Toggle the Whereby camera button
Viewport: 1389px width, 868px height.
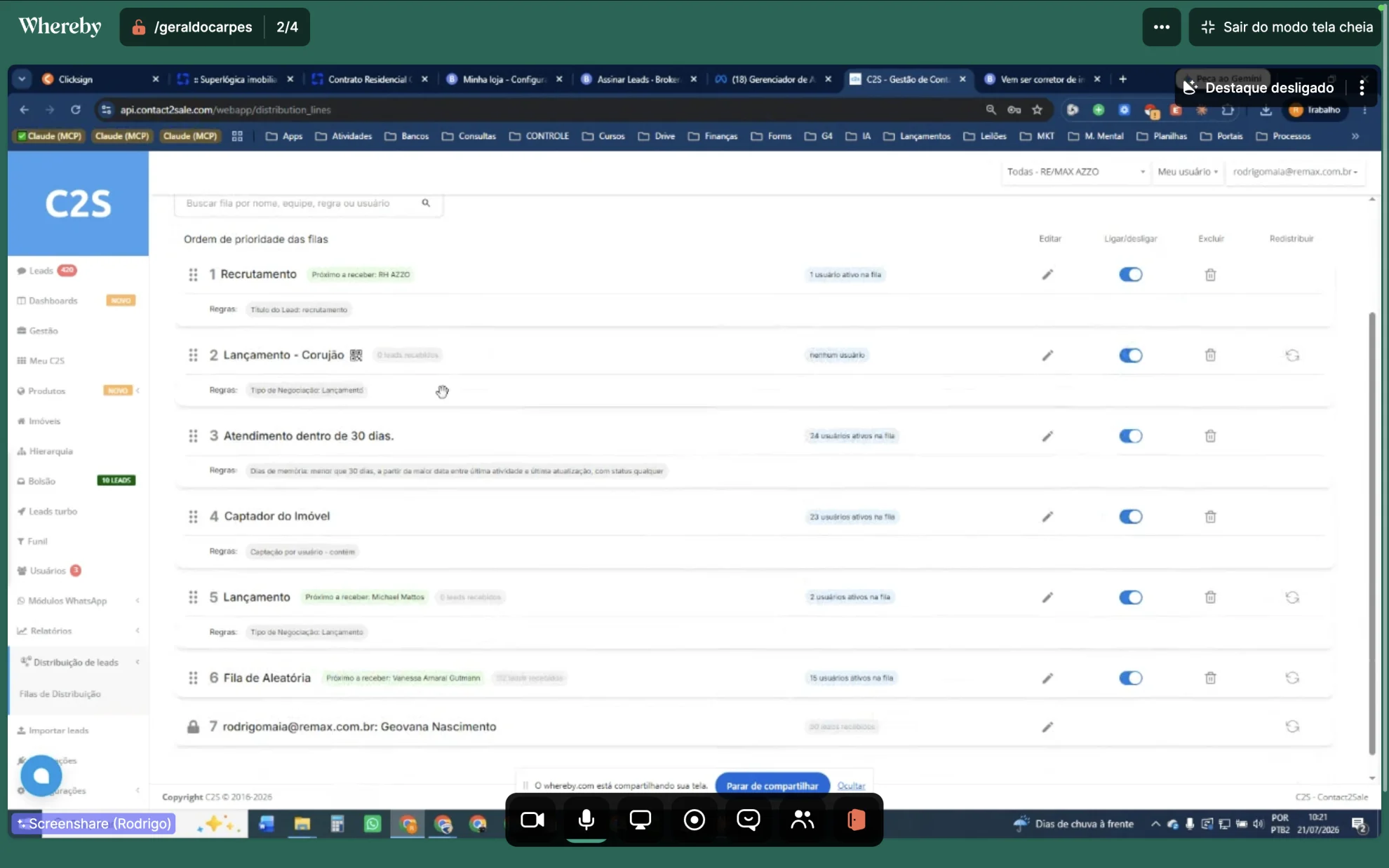(x=532, y=820)
